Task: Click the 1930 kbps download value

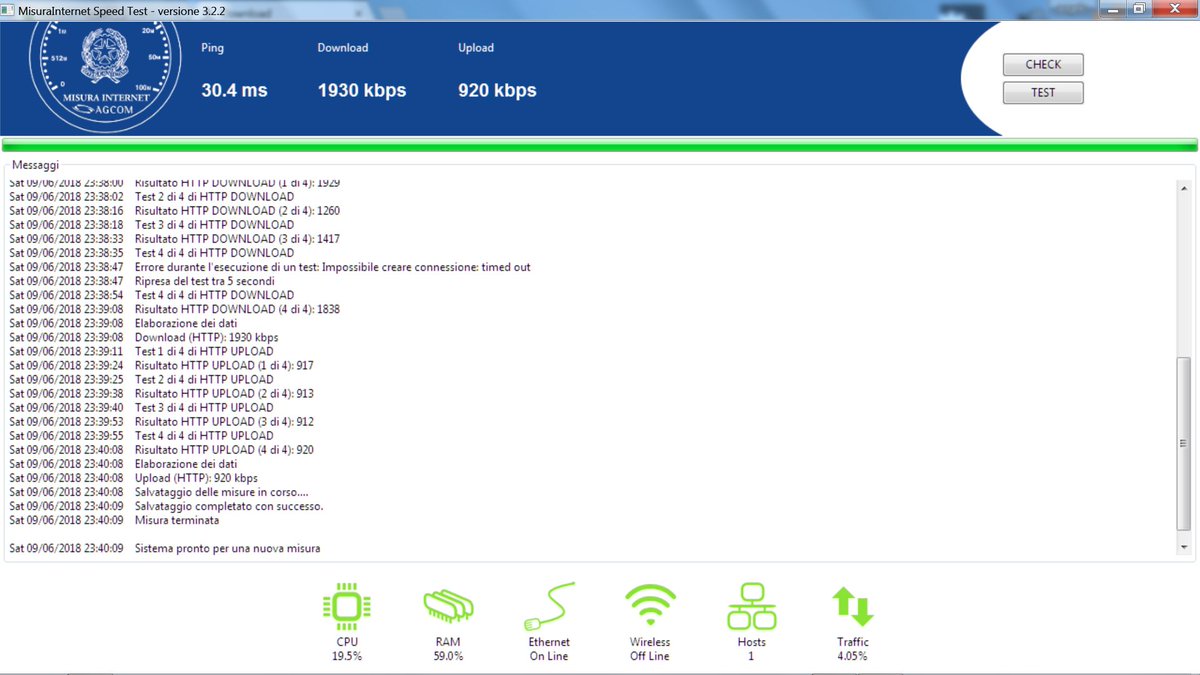Action: point(362,90)
